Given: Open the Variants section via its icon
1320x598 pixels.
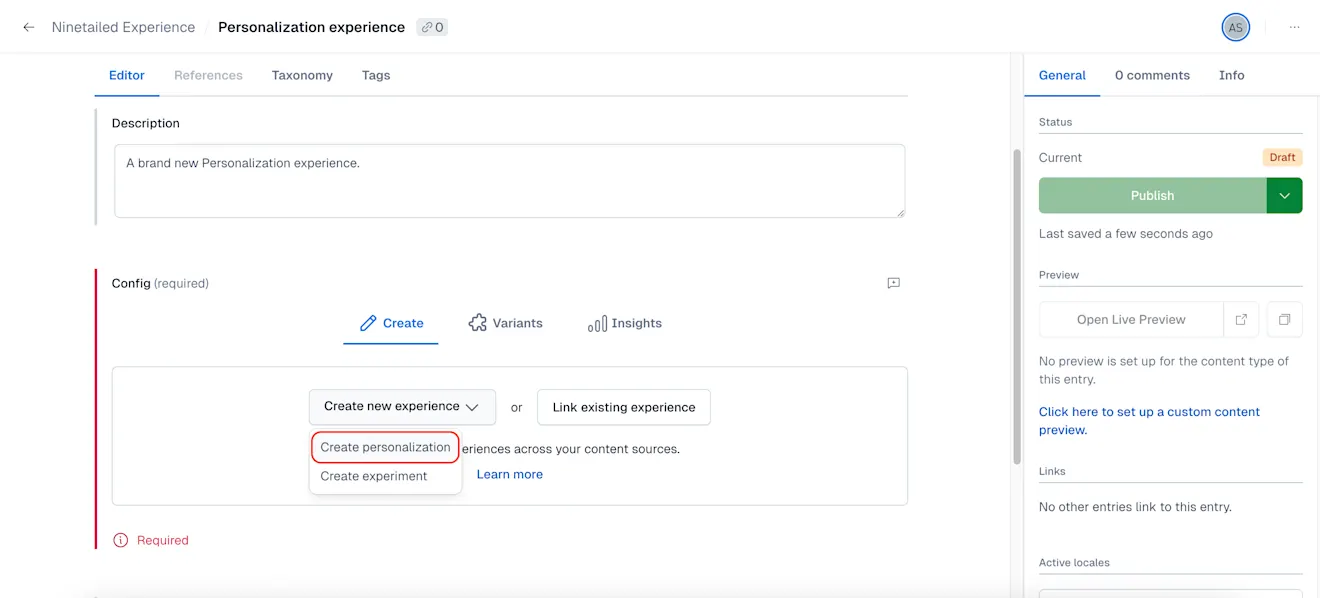Looking at the screenshot, I should [477, 322].
